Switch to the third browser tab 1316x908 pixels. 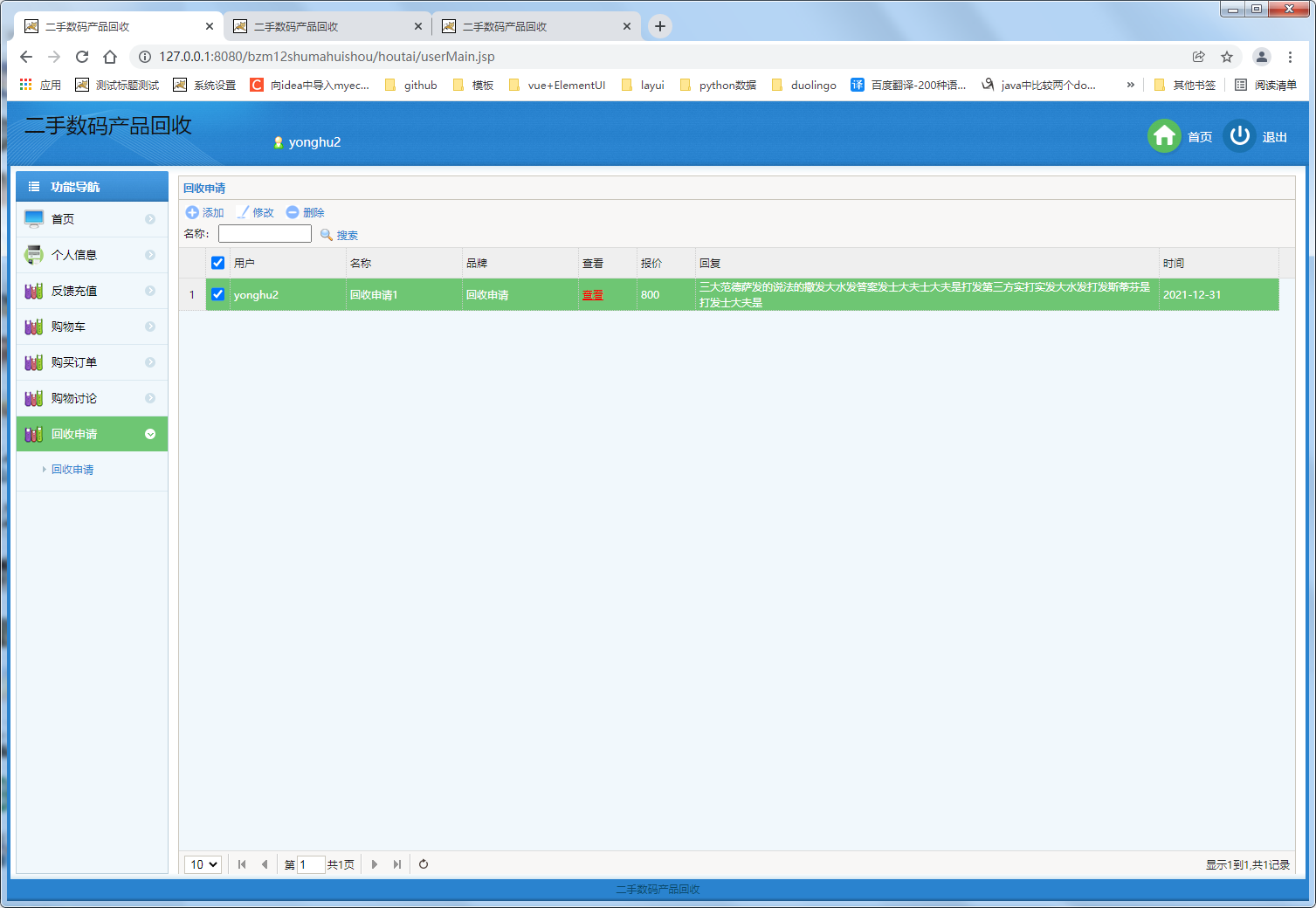pos(536,26)
